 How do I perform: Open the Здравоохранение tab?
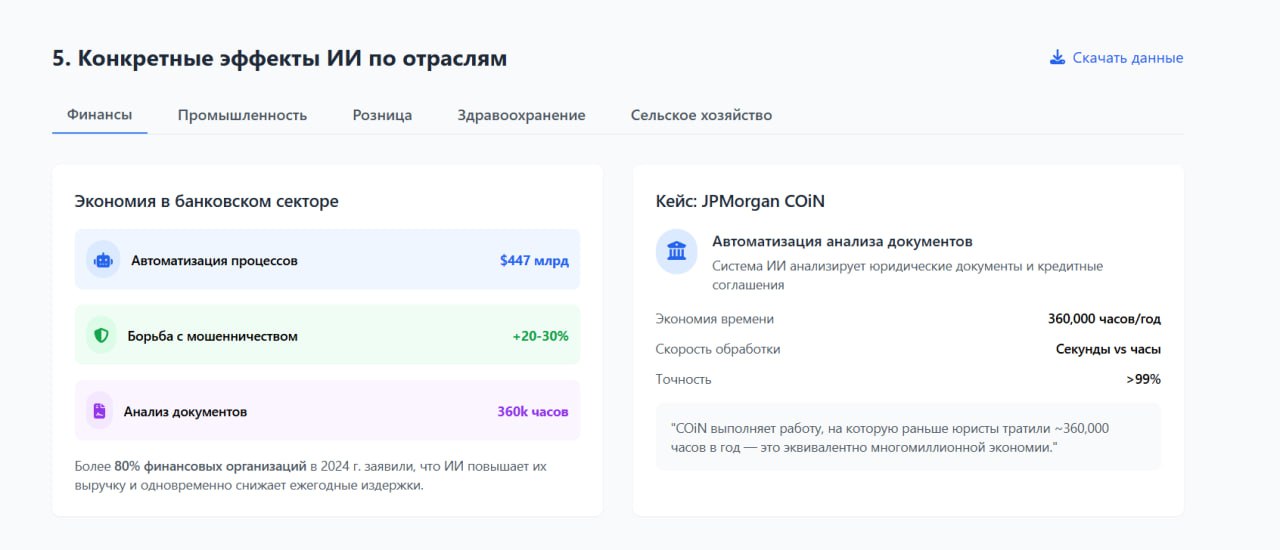click(521, 115)
